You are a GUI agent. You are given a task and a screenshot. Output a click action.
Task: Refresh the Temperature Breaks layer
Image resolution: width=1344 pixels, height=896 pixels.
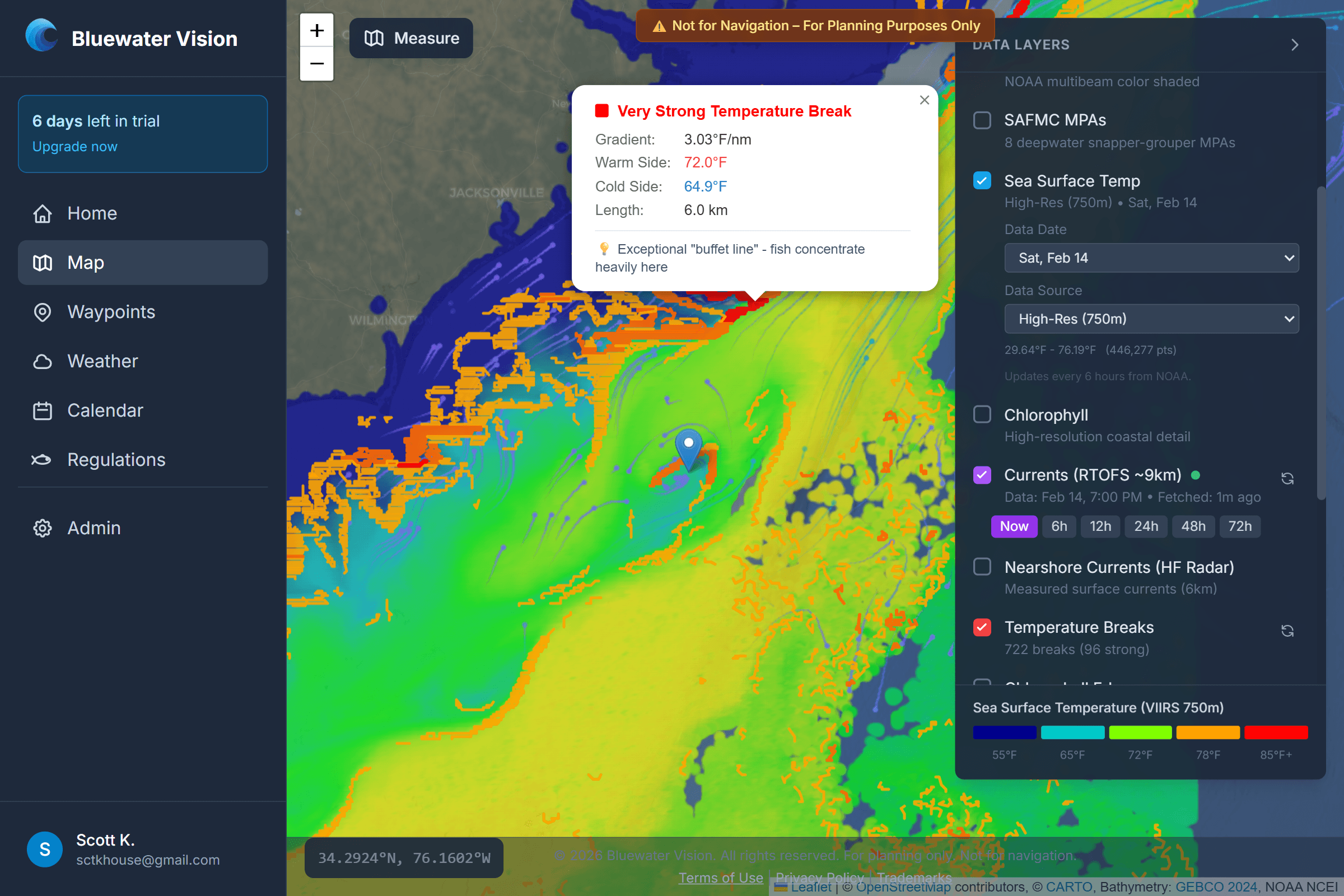1287,631
